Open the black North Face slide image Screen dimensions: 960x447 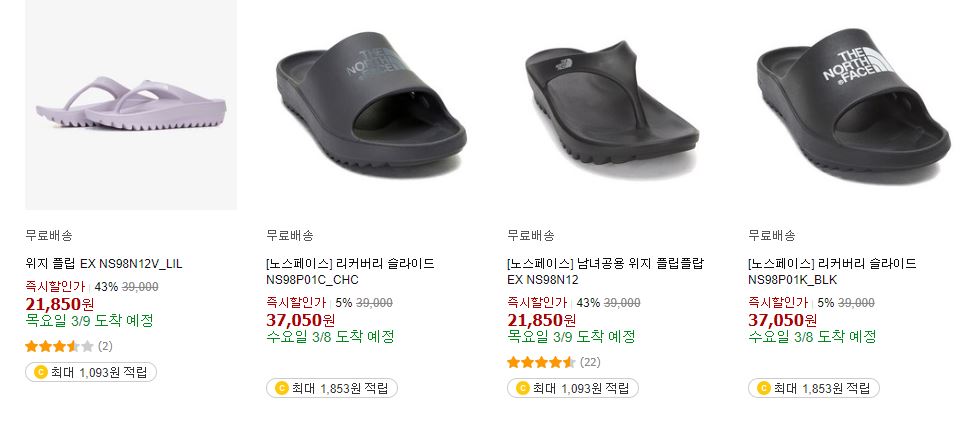853,105
